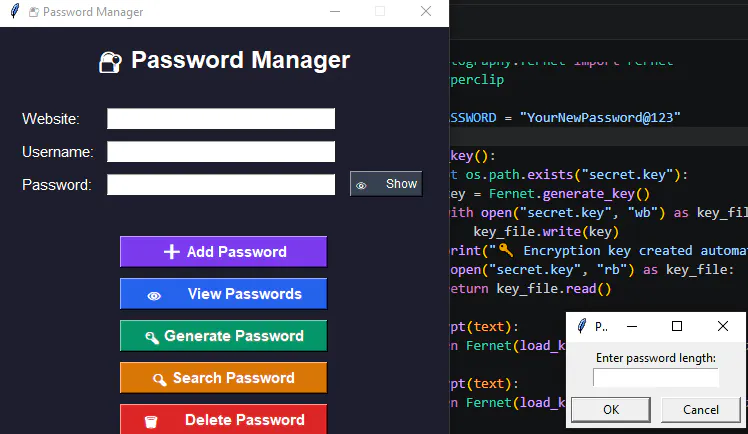Click key_file.write(key) line in the editor
The width and height of the screenshot is (748, 434).
point(546,232)
